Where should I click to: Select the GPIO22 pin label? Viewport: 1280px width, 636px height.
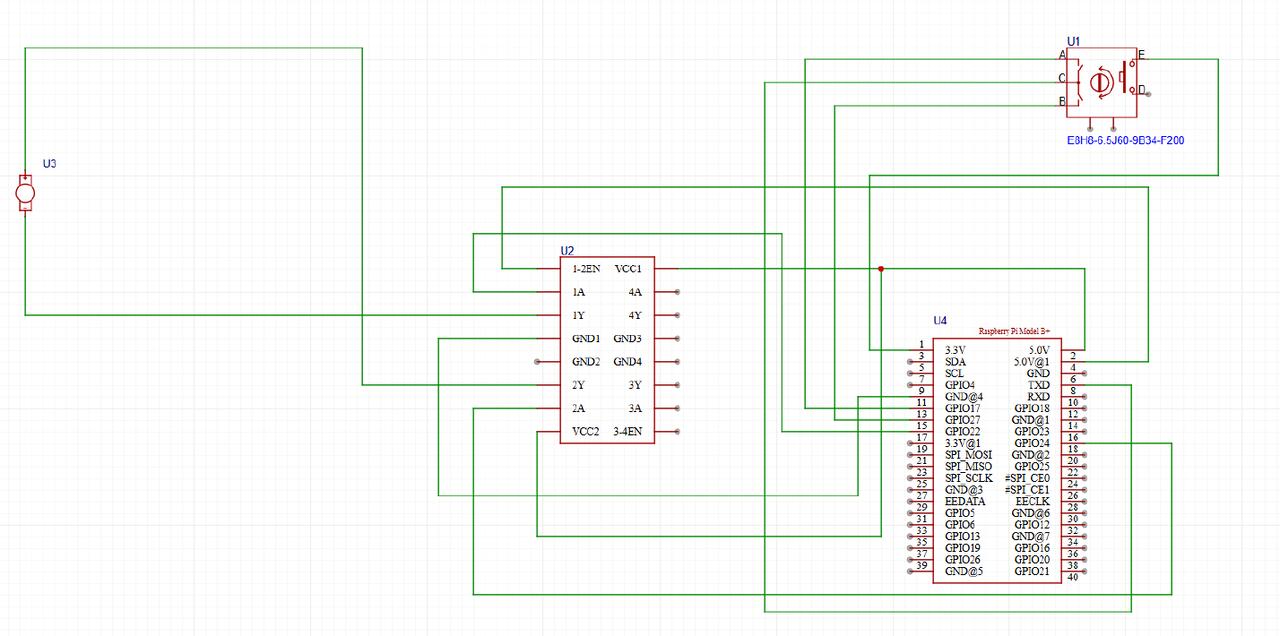click(963, 432)
